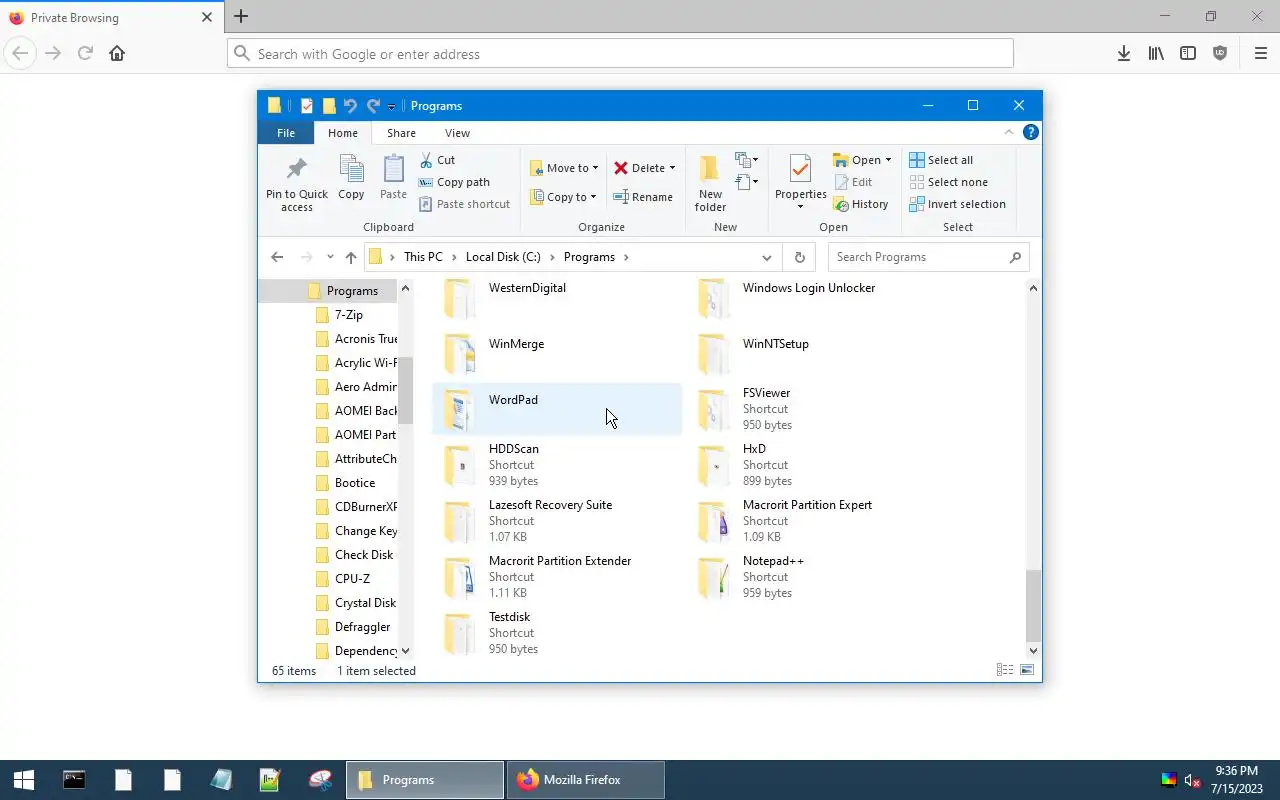The width and height of the screenshot is (1280, 800).
Task: Click in Search Programs box
Action: (x=928, y=257)
